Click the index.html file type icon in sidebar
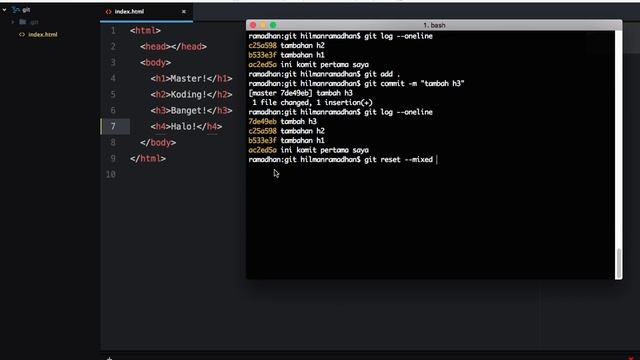 22,35
